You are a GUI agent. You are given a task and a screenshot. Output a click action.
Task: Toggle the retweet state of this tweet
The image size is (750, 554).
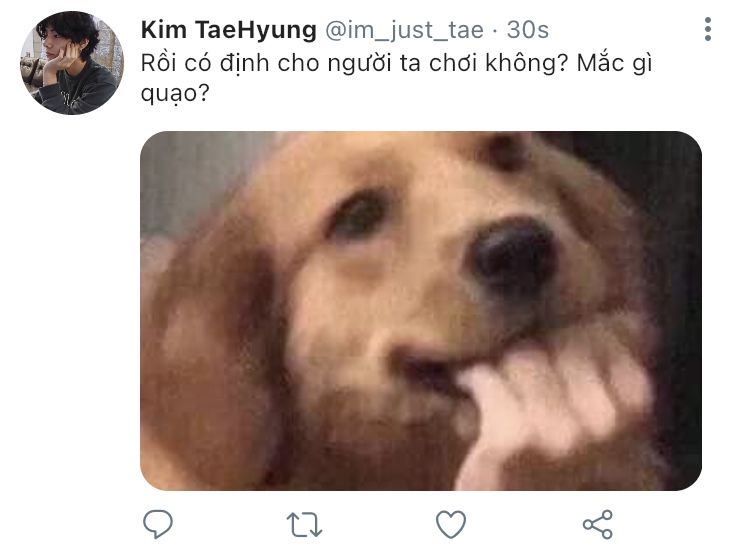point(304,525)
